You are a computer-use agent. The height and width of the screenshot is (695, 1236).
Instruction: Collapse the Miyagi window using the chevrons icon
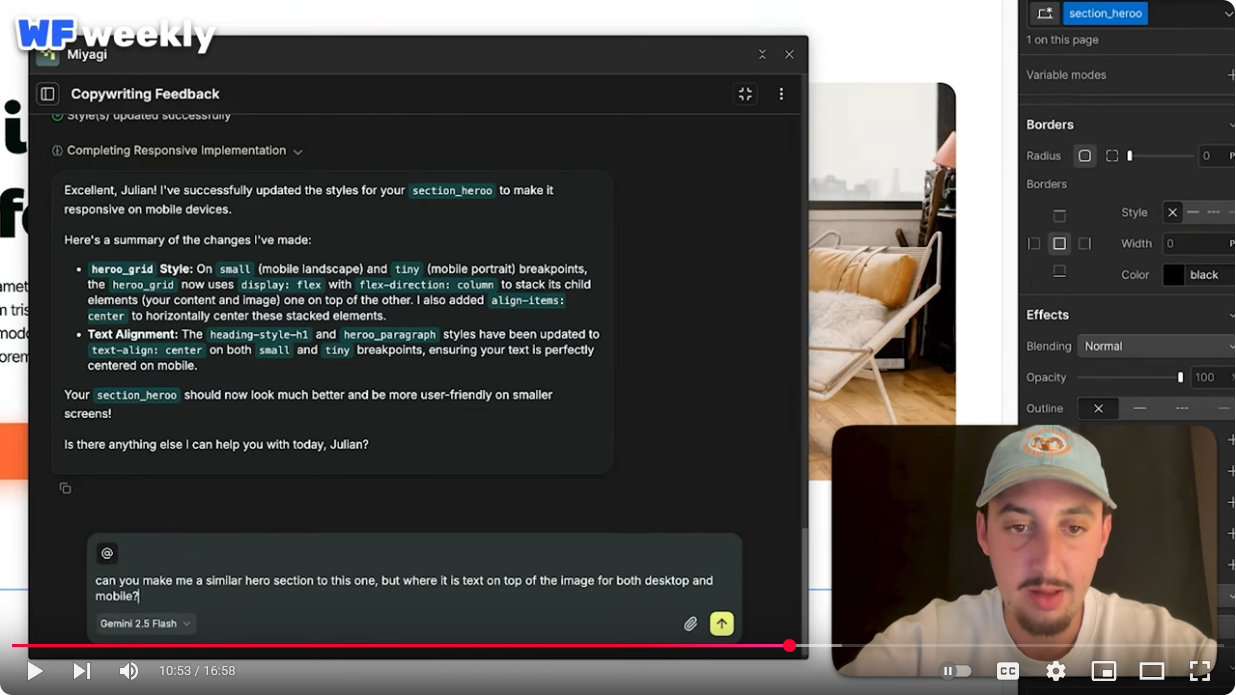tap(762, 54)
